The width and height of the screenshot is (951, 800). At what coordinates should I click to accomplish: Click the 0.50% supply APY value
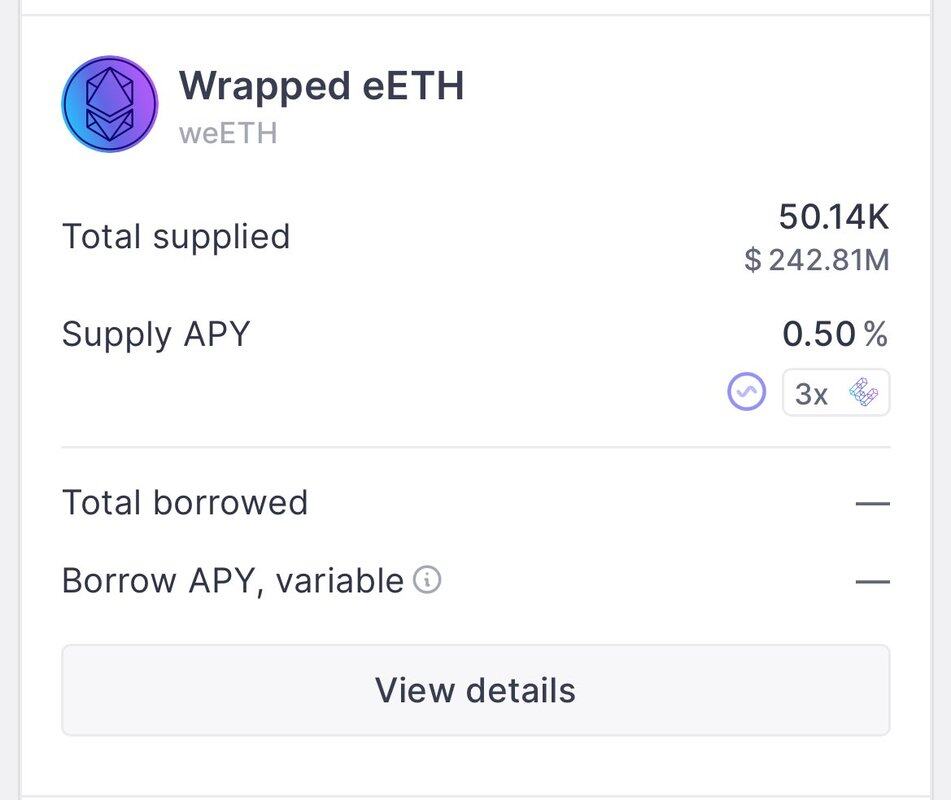point(835,334)
